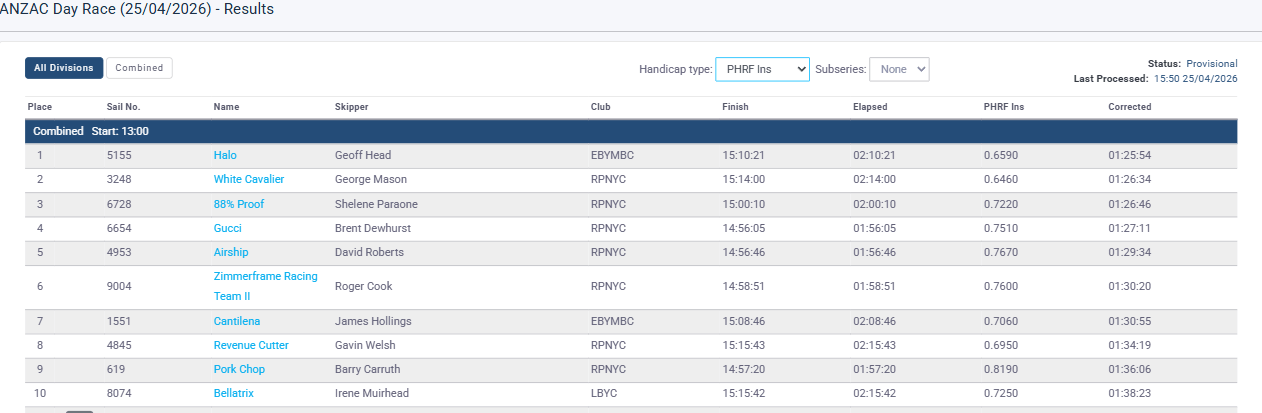View the Airship boat details

231,253
